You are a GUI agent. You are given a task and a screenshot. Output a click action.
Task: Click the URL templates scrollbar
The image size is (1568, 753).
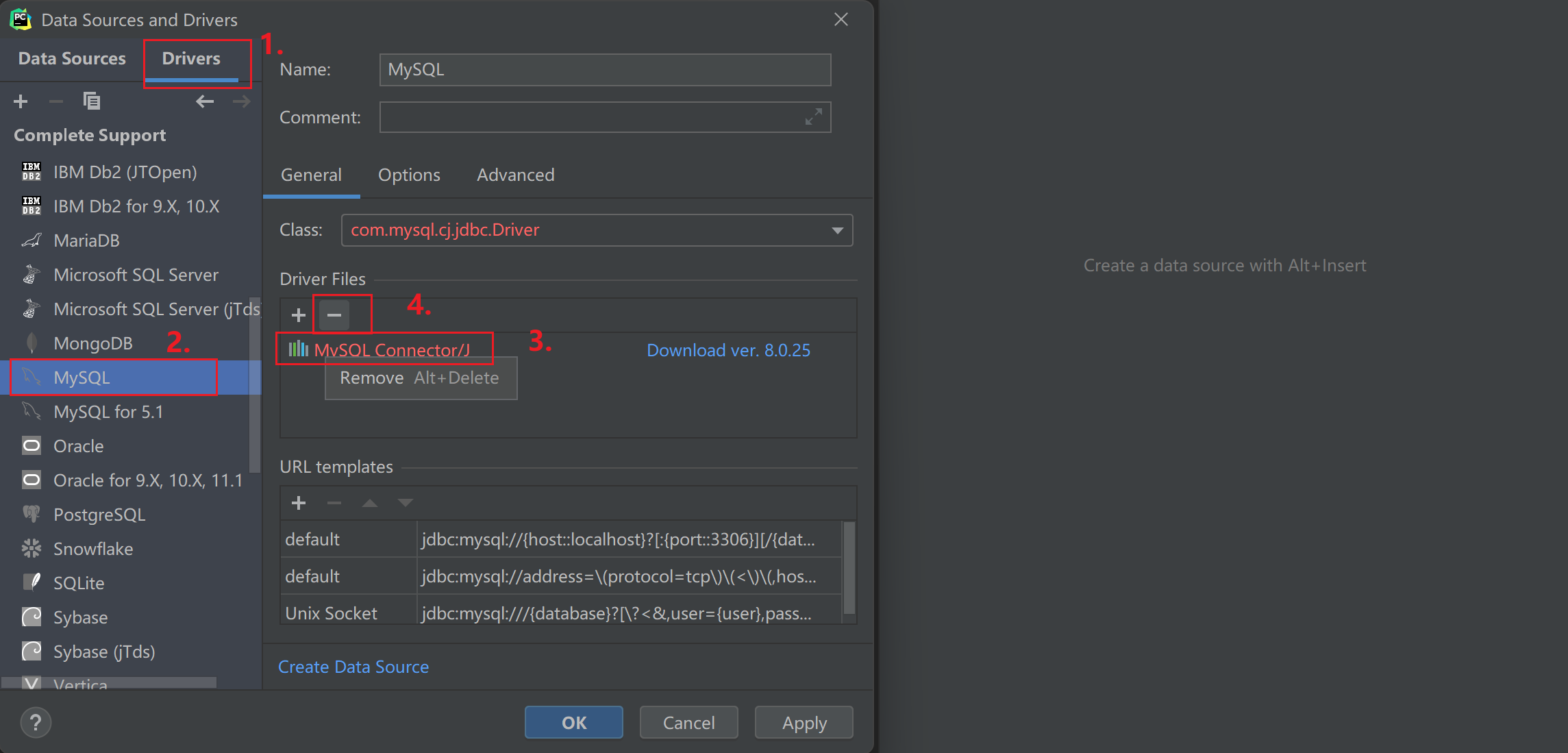pyautogui.click(x=849, y=569)
